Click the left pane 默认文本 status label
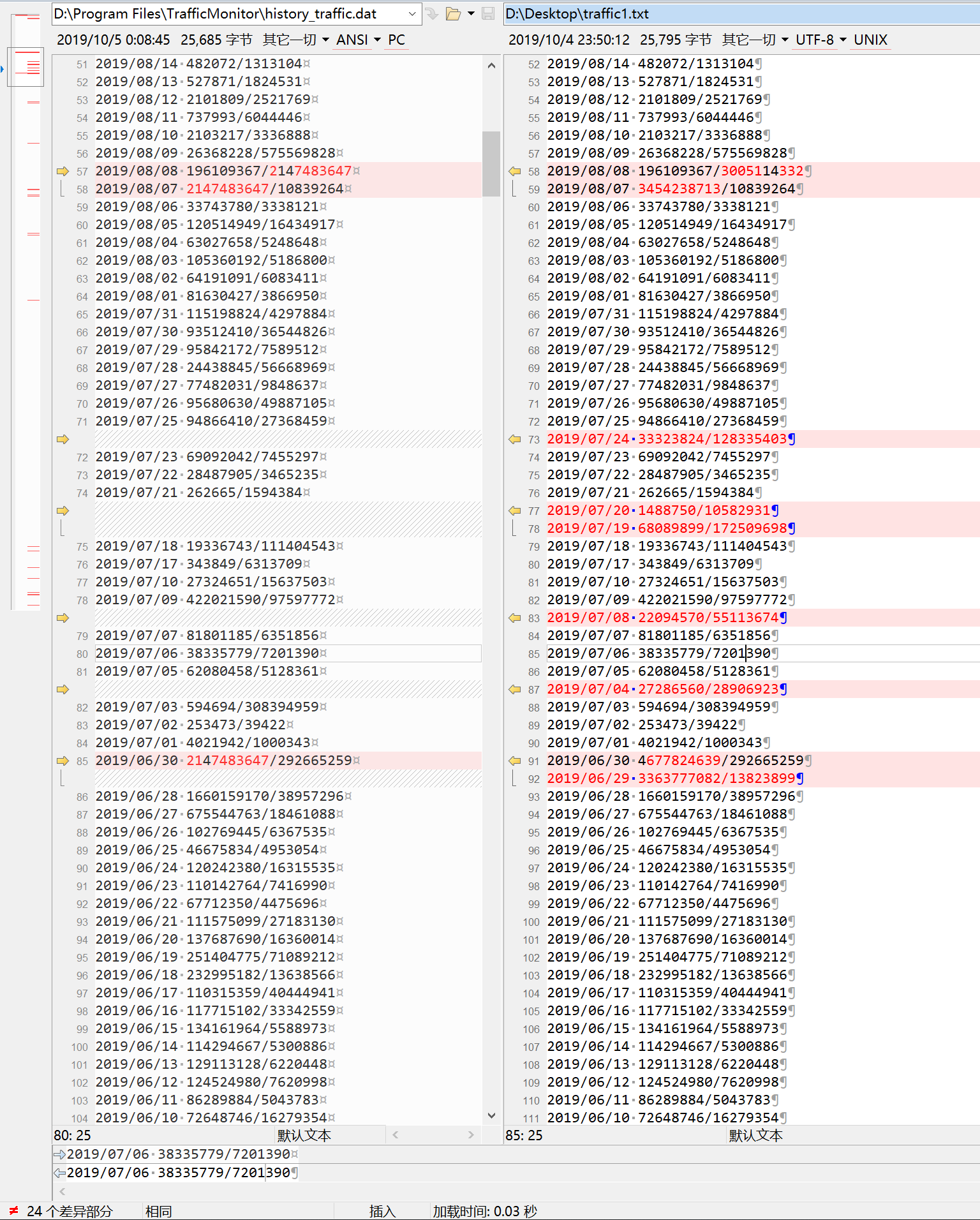 click(304, 1135)
